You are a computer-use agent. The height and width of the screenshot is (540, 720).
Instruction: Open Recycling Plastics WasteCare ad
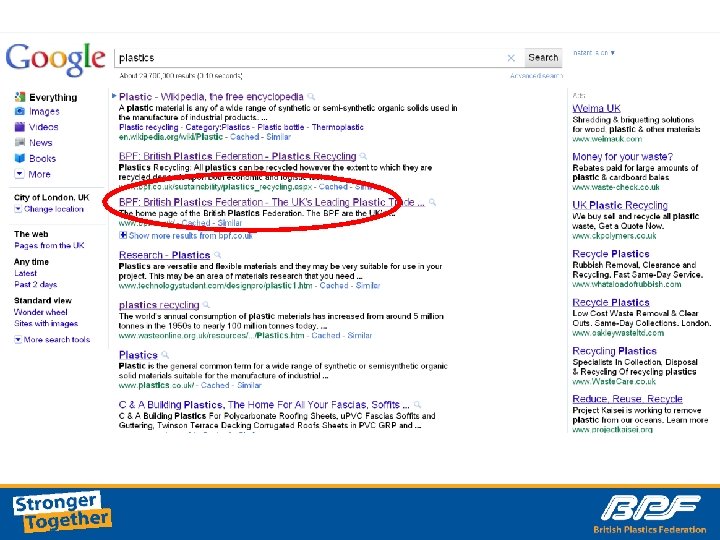click(614, 351)
